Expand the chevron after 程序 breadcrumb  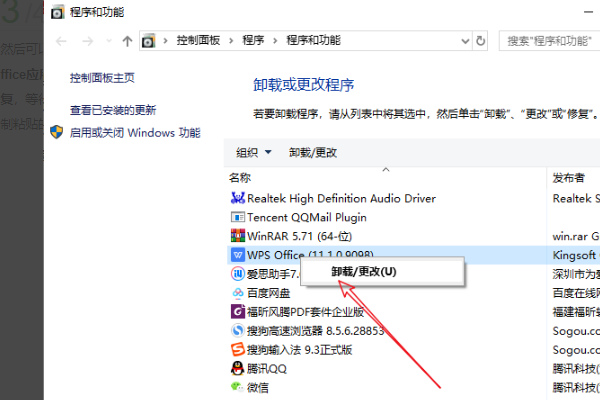[x=275, y=41]
